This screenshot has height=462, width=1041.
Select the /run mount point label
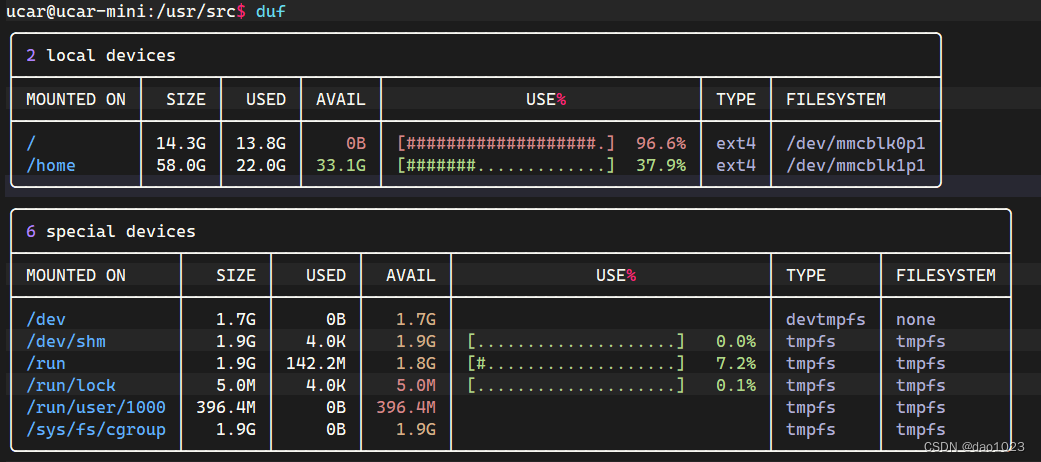point(46,364)
